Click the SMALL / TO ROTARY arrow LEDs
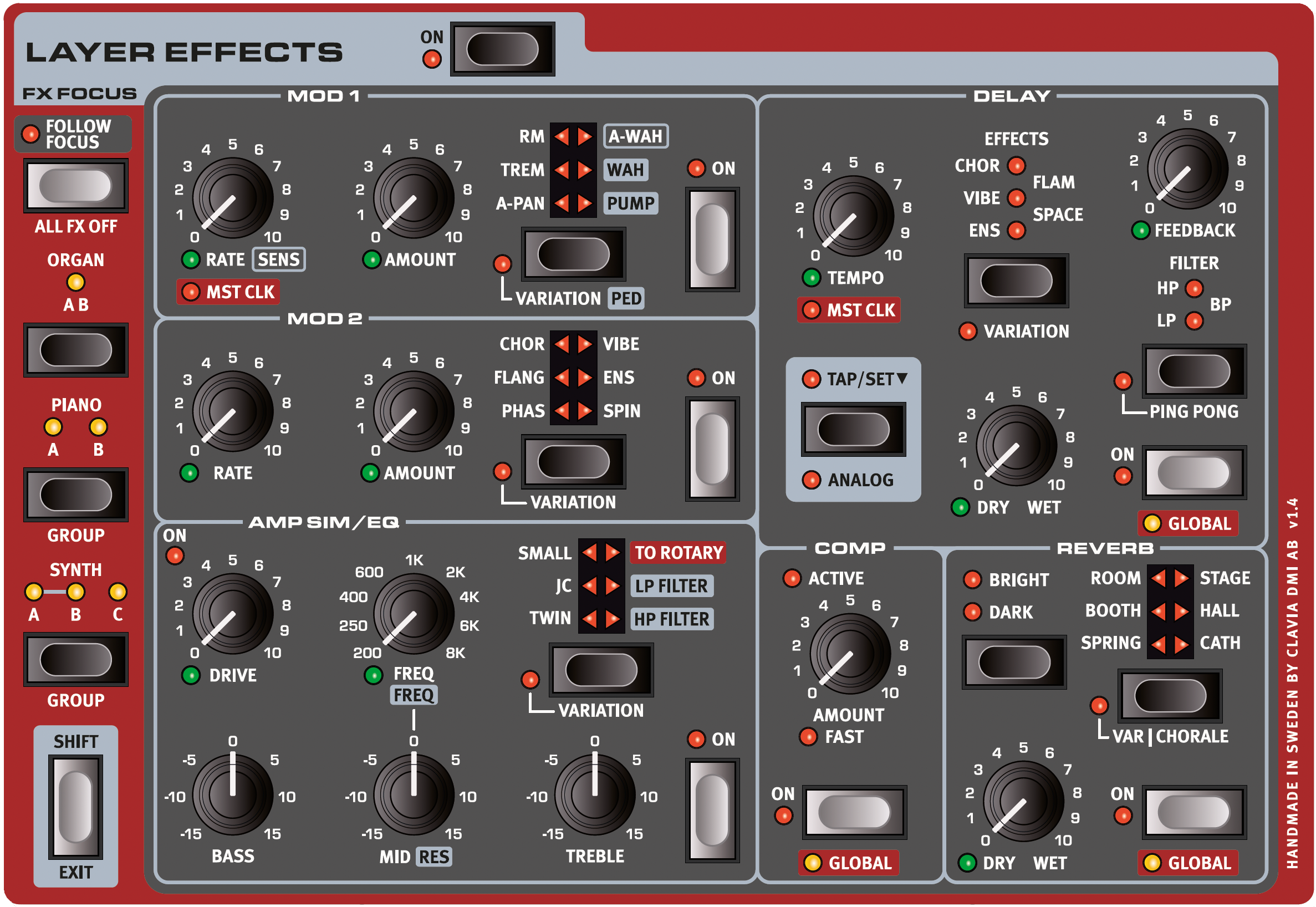This screenshot has height=907, width=1316. pyautogui.click(x=600, y=552)
